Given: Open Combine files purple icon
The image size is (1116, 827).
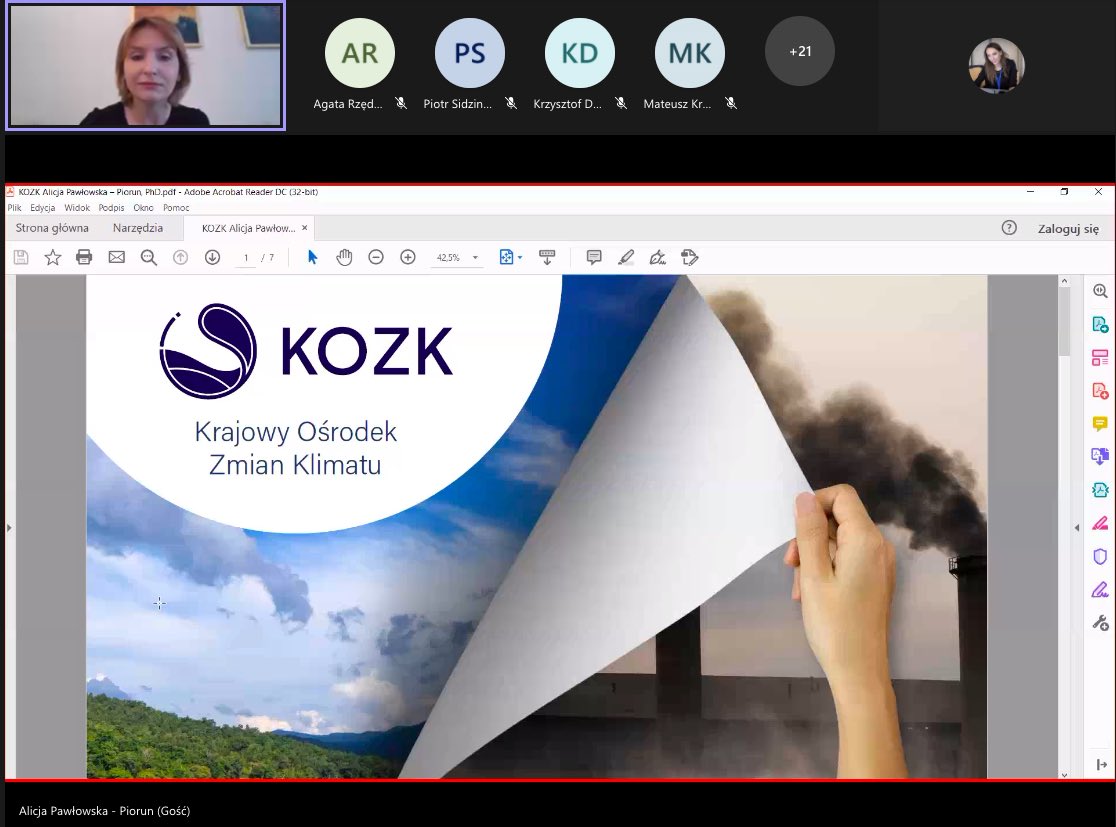Looking at the screenshot, I should click(1100, 456).
